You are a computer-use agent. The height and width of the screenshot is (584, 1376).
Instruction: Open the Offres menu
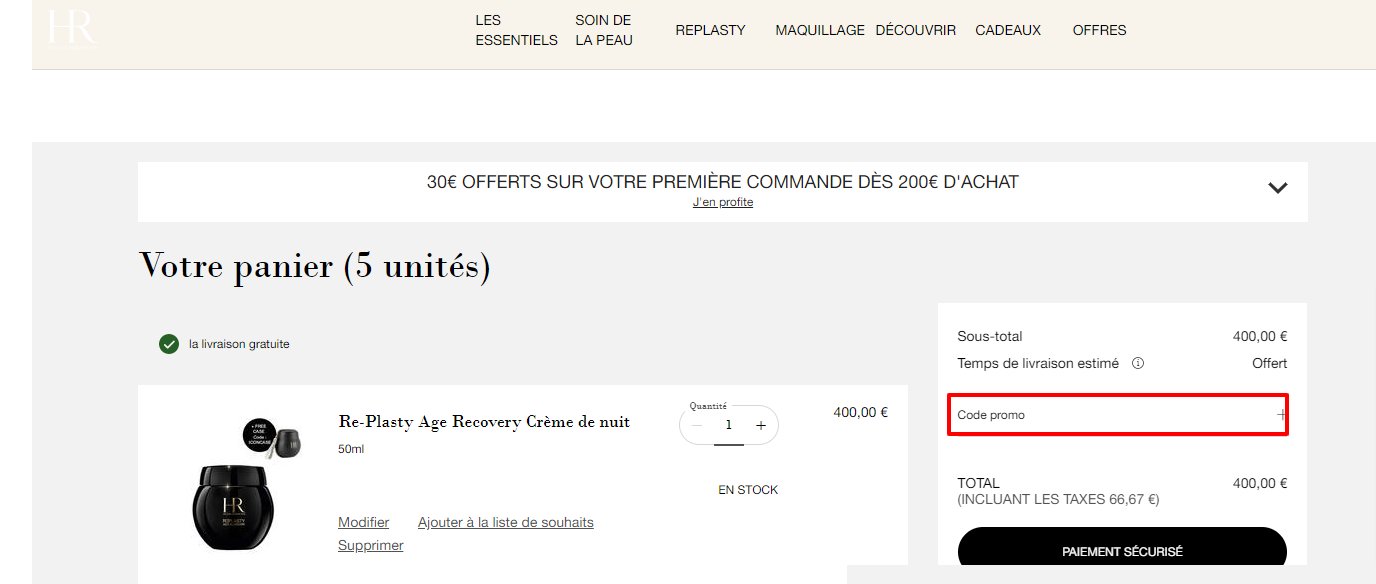1100,30
